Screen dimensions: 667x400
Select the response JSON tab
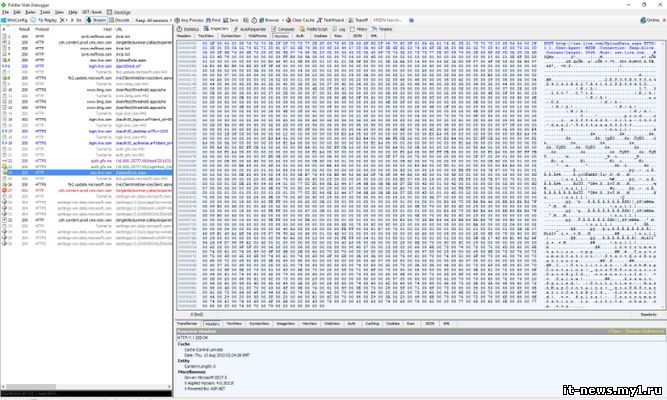coord(430,324)
